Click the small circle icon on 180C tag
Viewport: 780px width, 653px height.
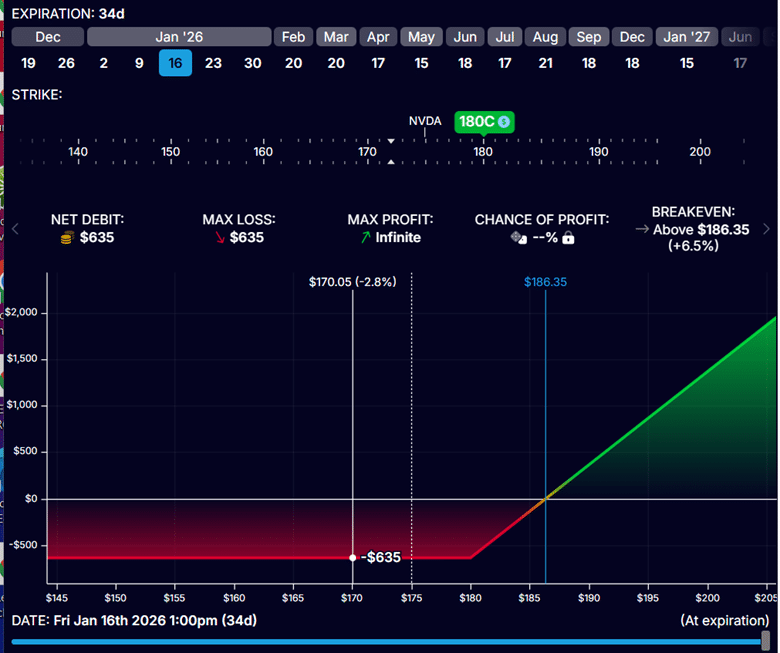pyautogui.click(x=504, y=122)
